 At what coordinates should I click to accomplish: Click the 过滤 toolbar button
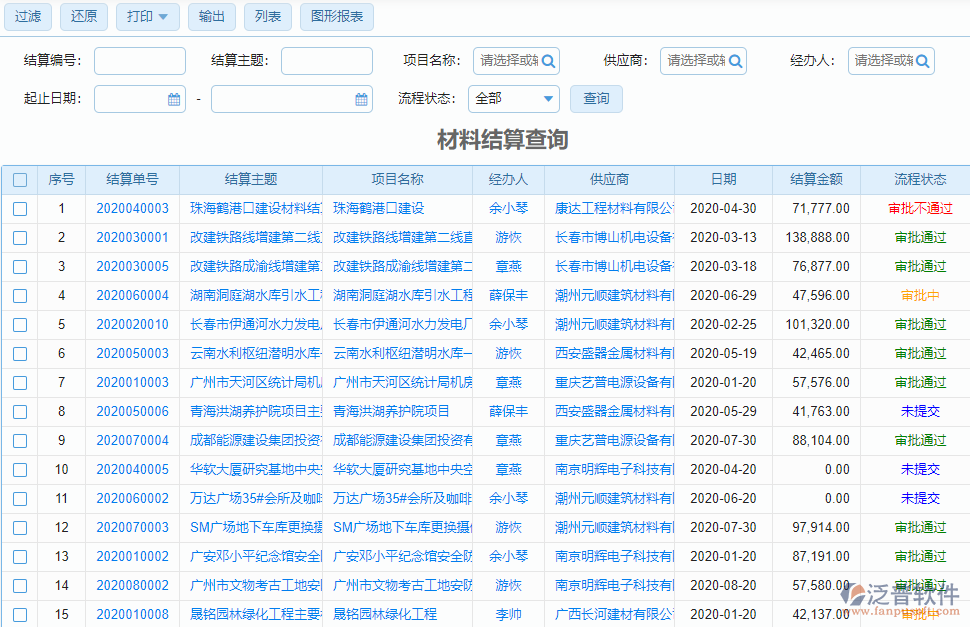pos(28,16)
